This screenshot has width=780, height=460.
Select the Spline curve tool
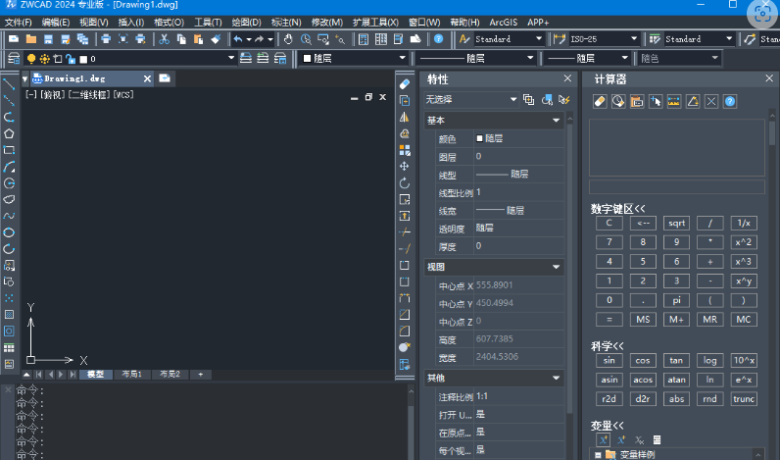(9, 216)
